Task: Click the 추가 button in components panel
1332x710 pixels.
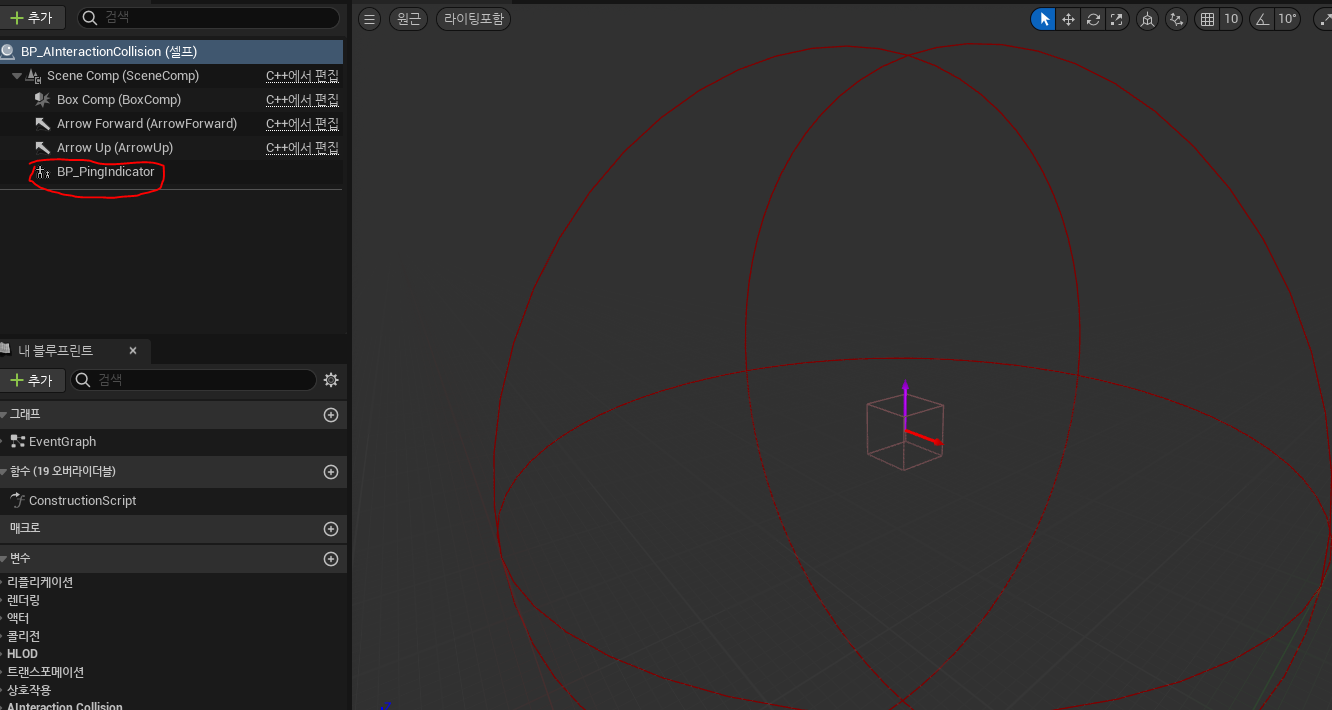Action: [x=32, y=18]
